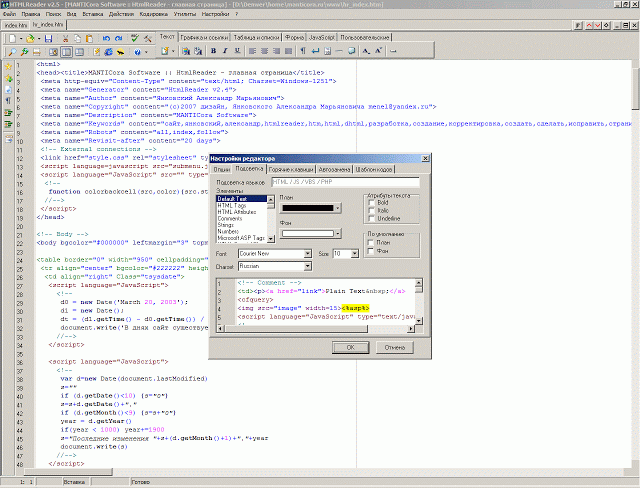Enable the Underline text attribute checkbox
The image size is (640, 488).
click(371, 219)
